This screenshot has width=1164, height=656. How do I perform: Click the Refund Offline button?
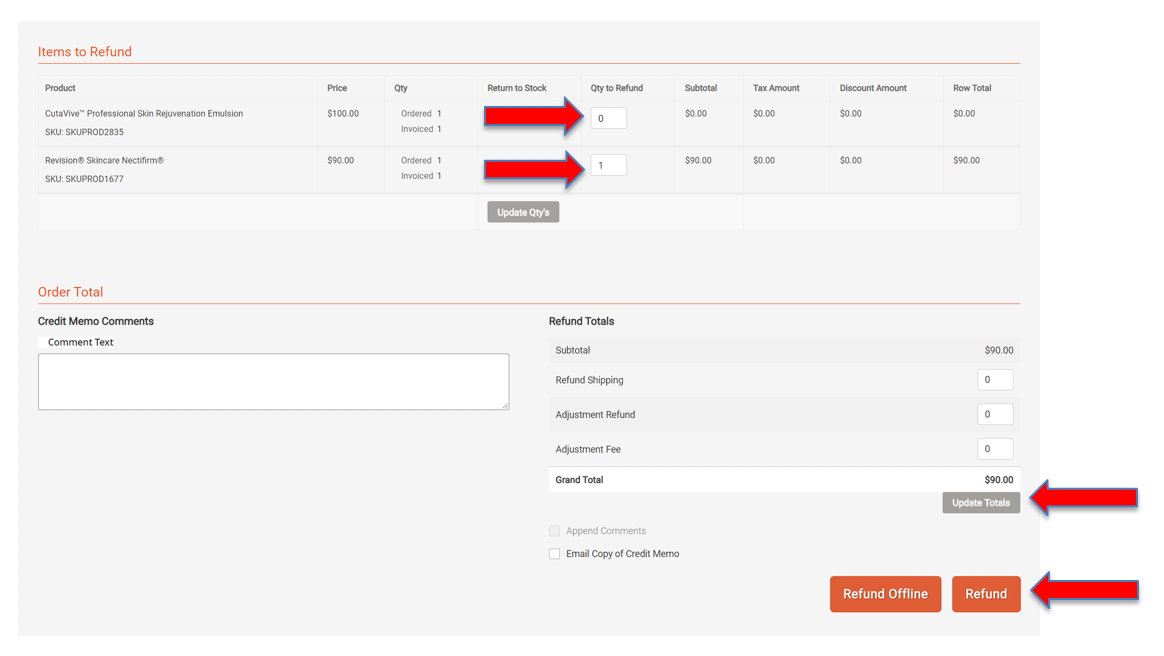(x=885, y=593)
